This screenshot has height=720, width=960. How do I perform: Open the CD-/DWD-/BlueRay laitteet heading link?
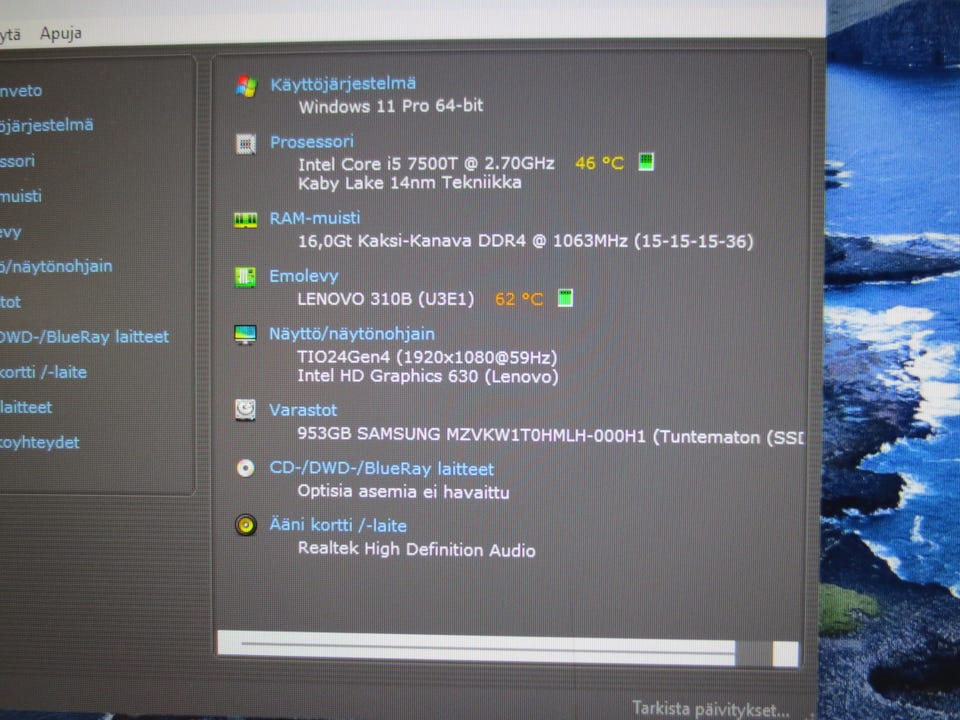pos(381,468)
